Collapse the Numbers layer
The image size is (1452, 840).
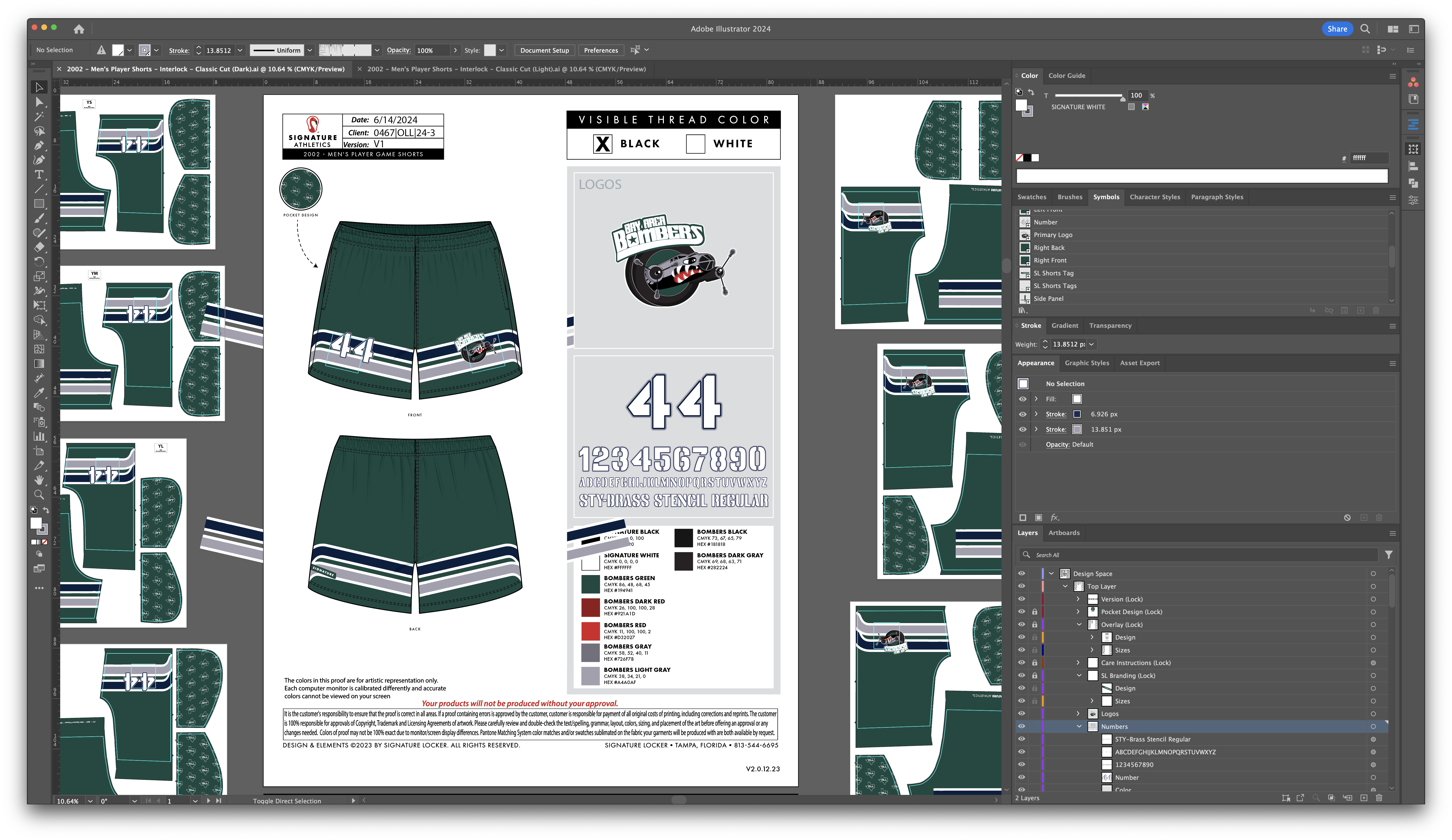tap(1079, 726)
